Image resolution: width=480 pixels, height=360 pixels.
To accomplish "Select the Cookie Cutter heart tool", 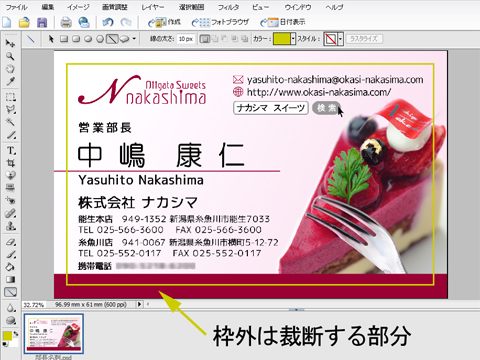I will [10, 175].
